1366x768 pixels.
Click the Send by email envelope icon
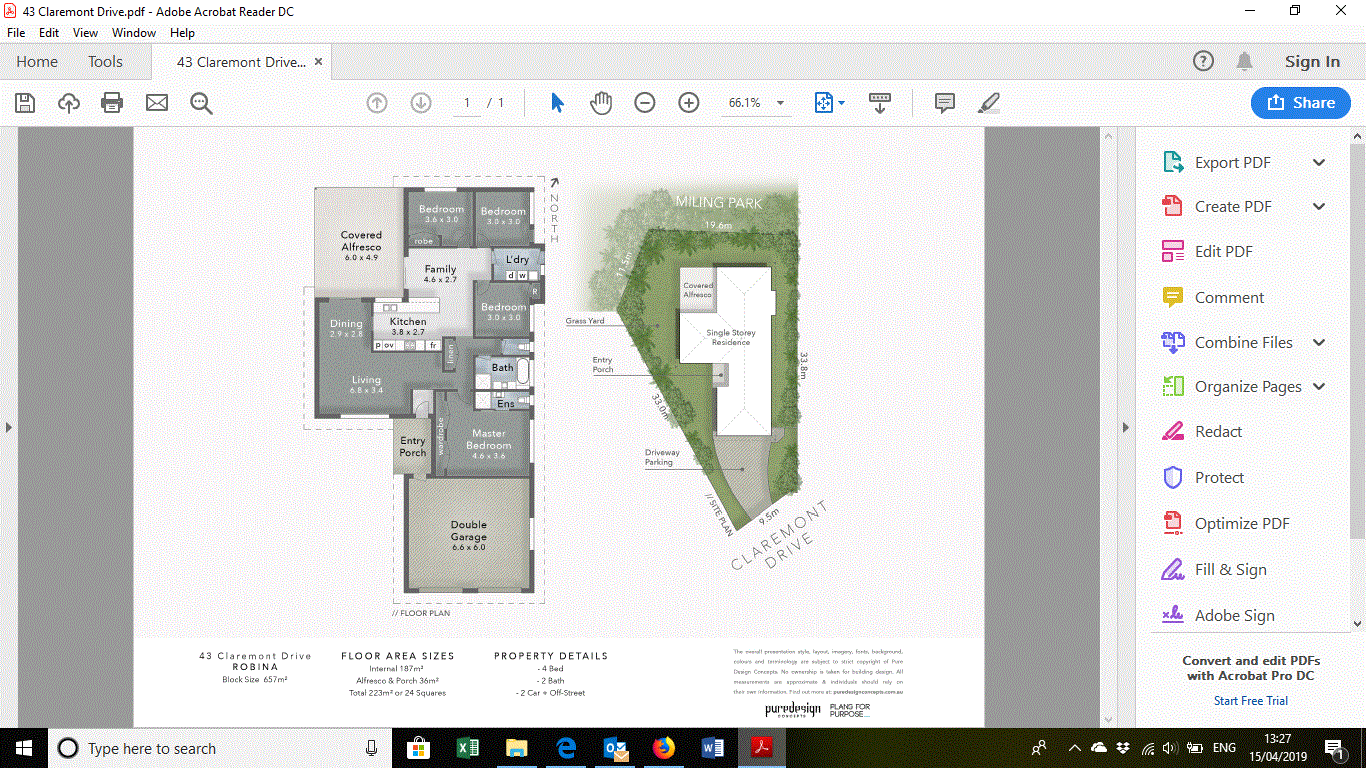point(157,103)
